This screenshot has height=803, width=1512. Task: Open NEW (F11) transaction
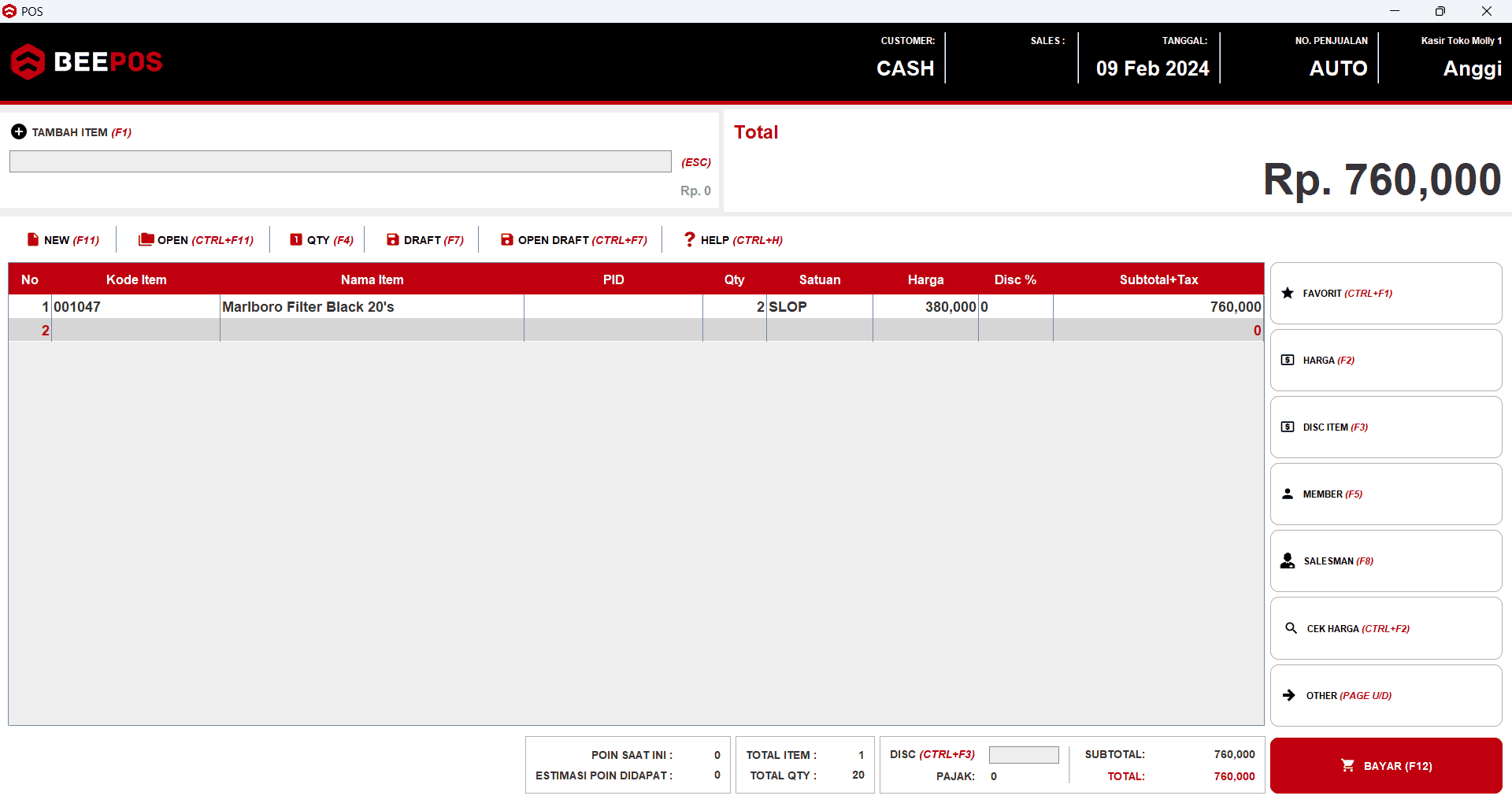[x=63, y=240]
